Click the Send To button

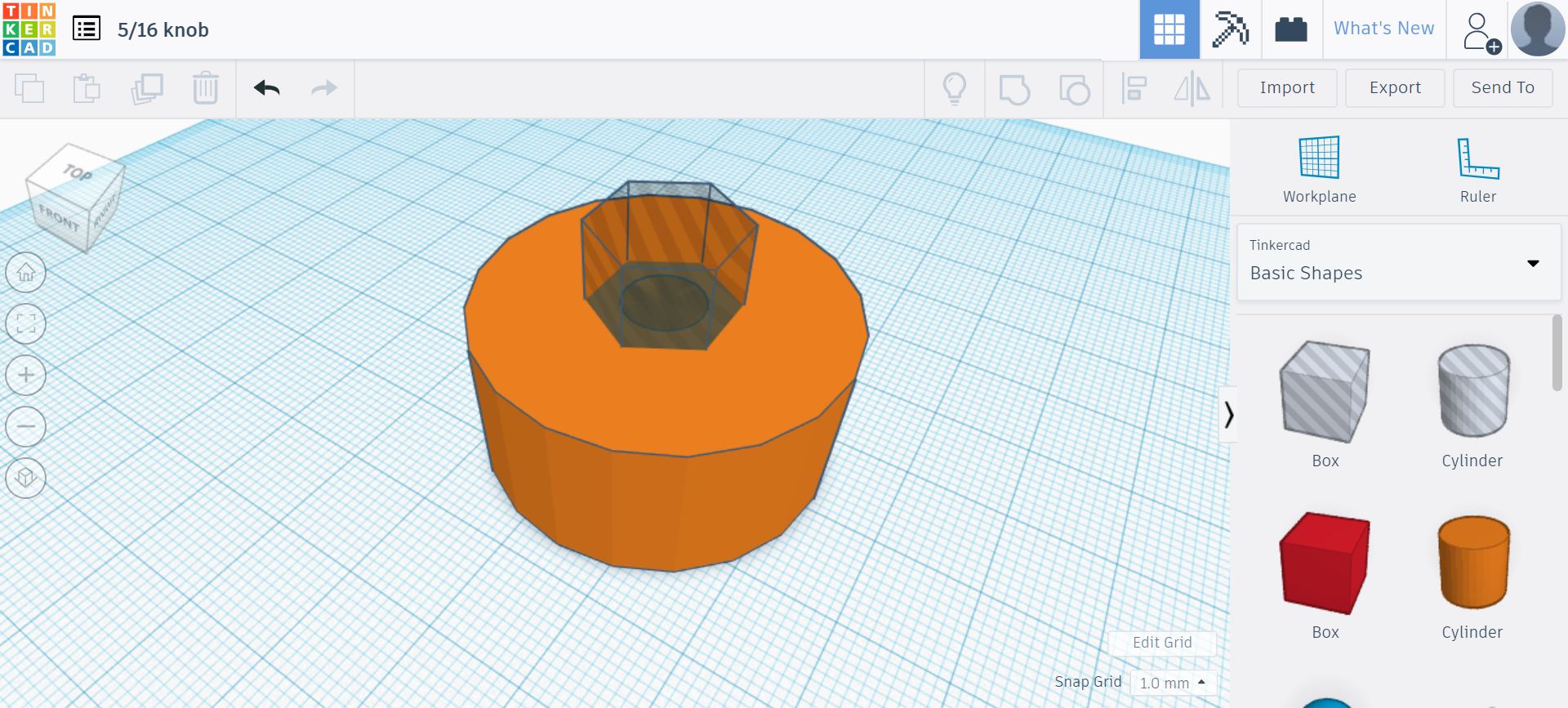tap(1503, 87)
